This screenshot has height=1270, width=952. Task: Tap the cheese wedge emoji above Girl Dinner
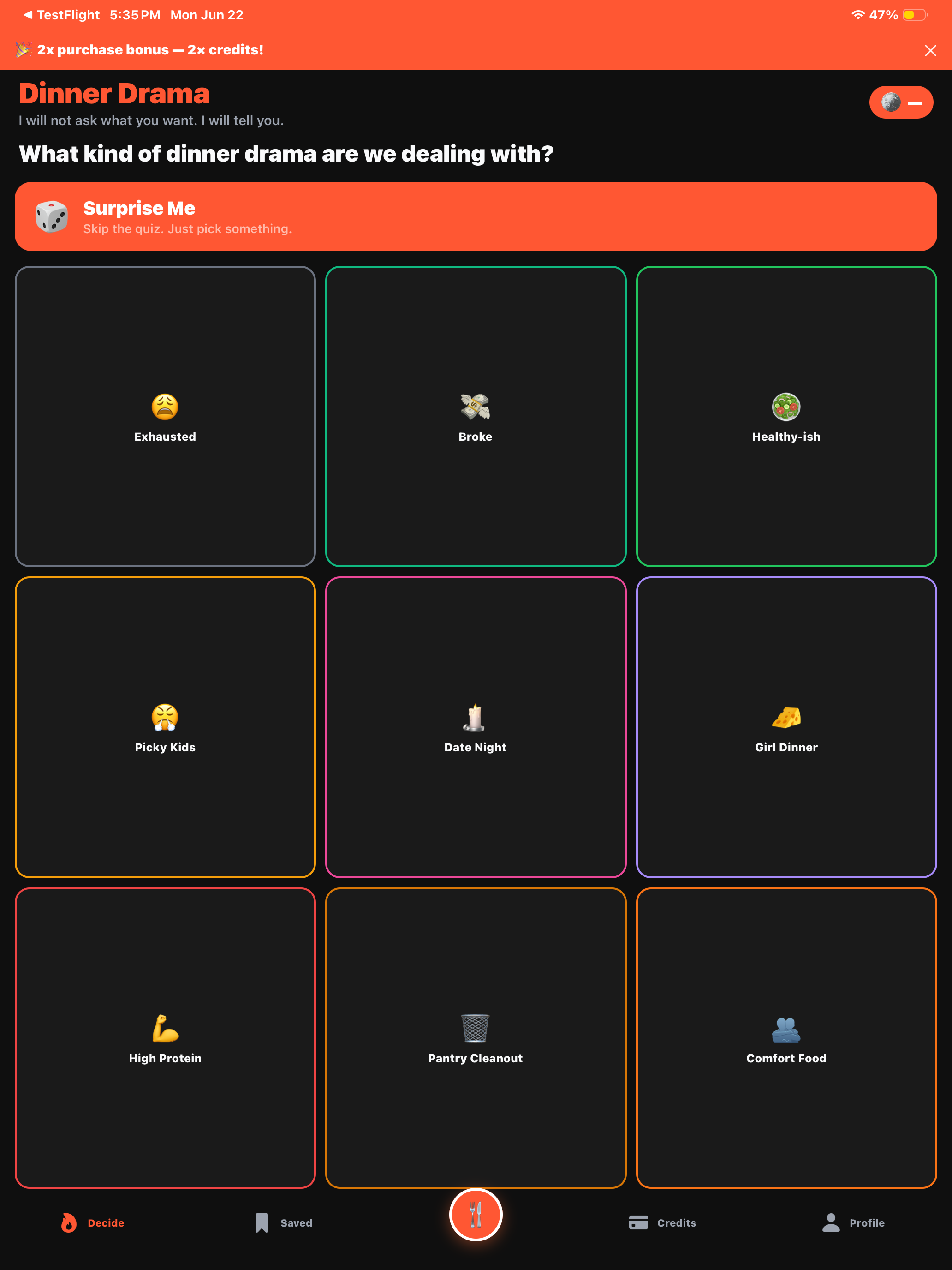coord(786,718)
